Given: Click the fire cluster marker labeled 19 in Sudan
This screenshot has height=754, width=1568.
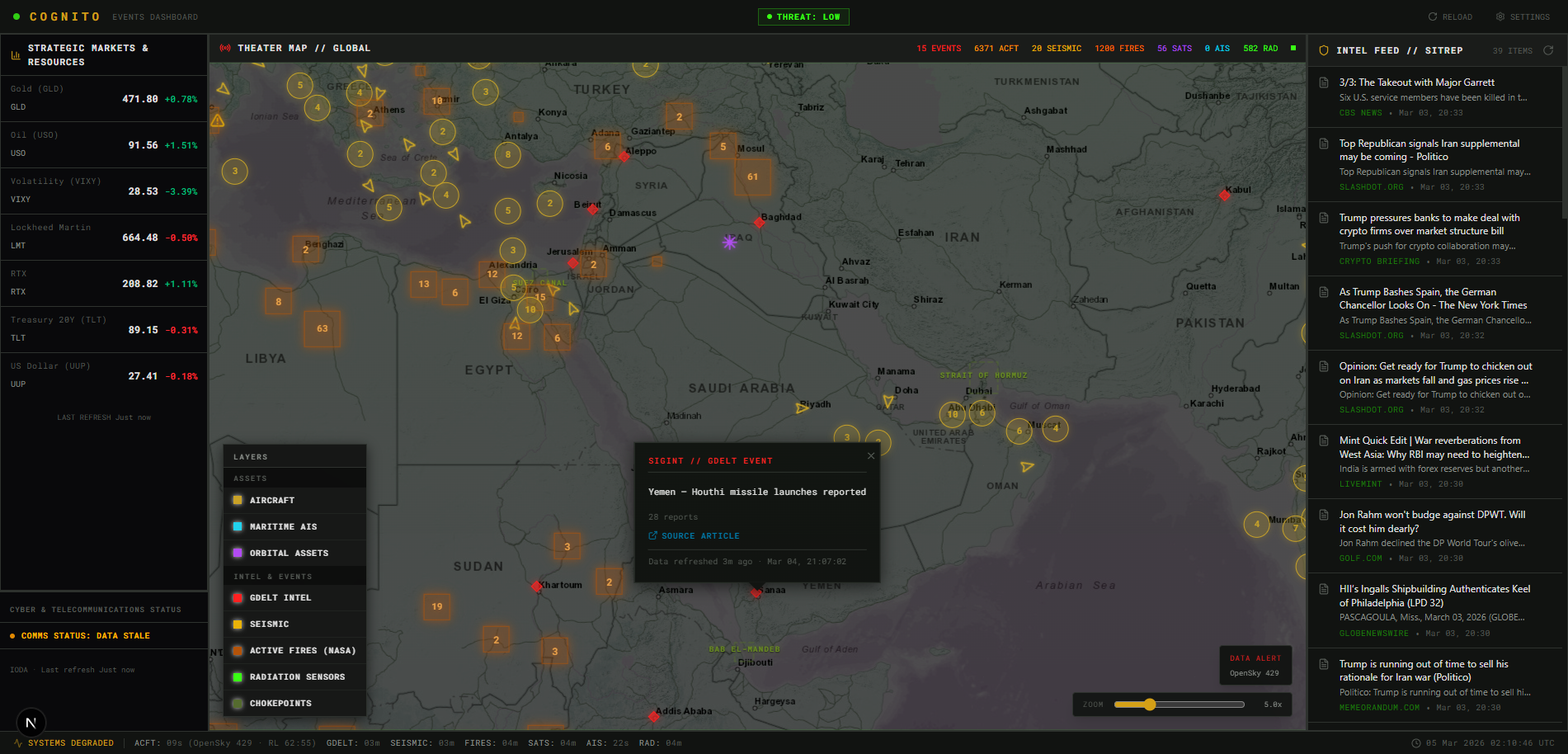Looking at the screenshot, I should (x=436, y=606).
